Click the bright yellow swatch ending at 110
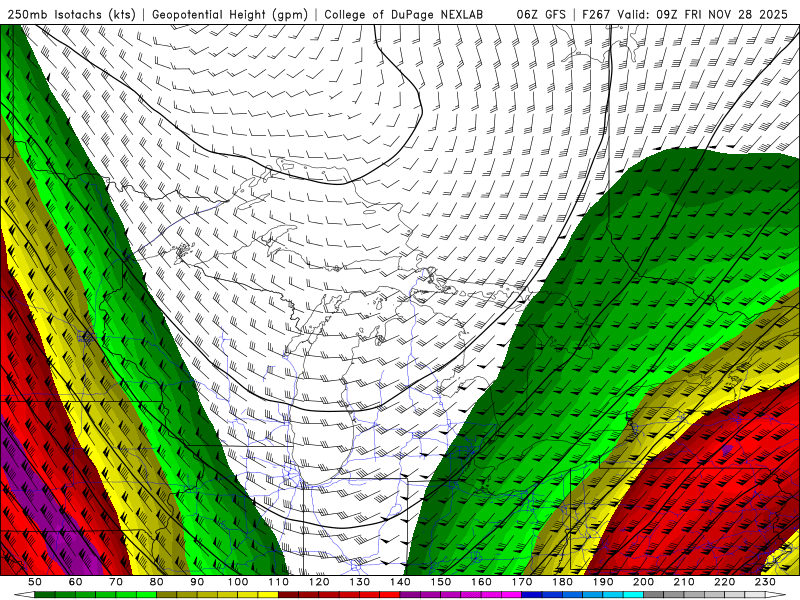 coord(268,594)
